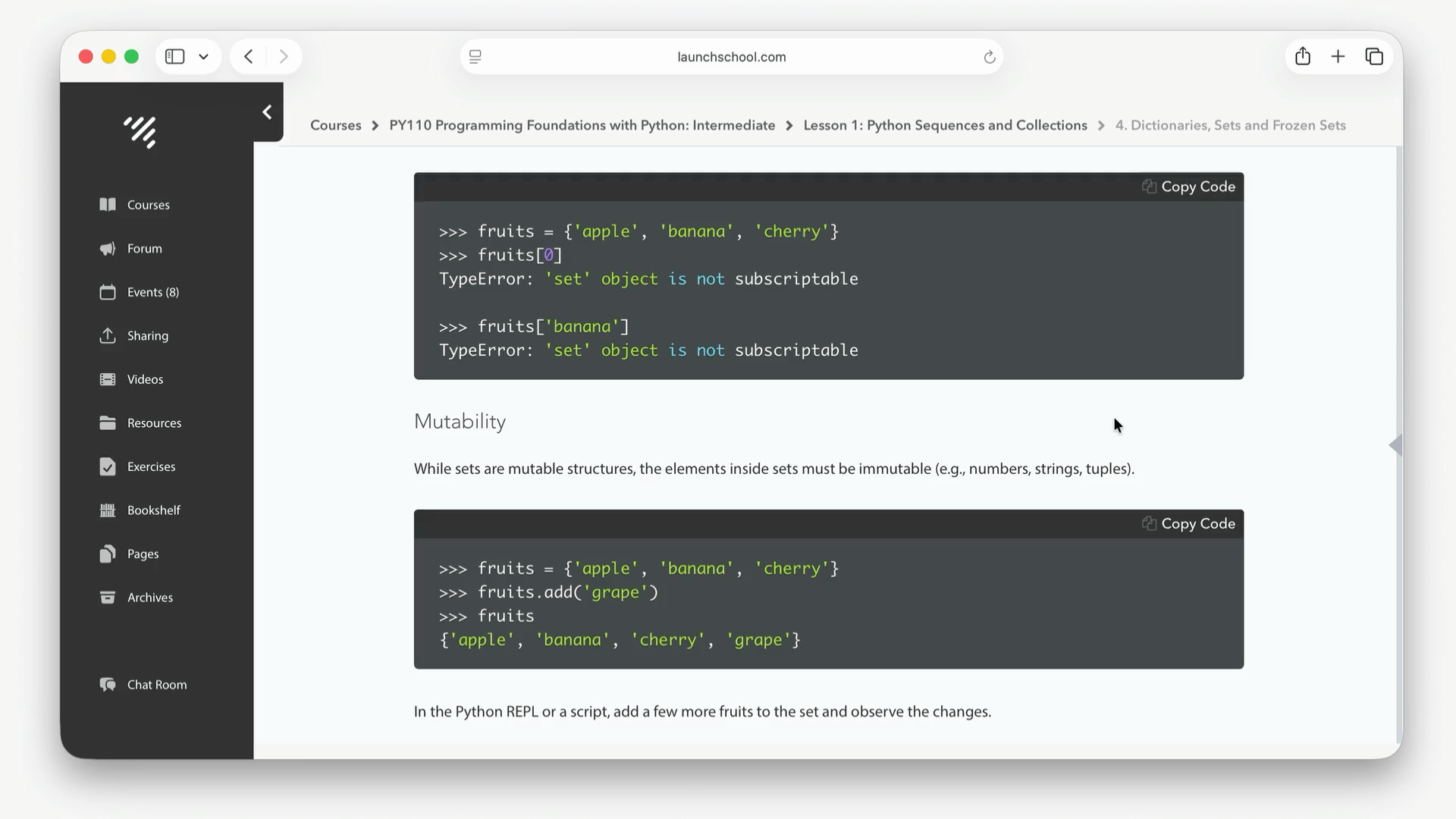Click the Launch School logo icon
The height and width of the screenshot is (819, 1456).
140,132
